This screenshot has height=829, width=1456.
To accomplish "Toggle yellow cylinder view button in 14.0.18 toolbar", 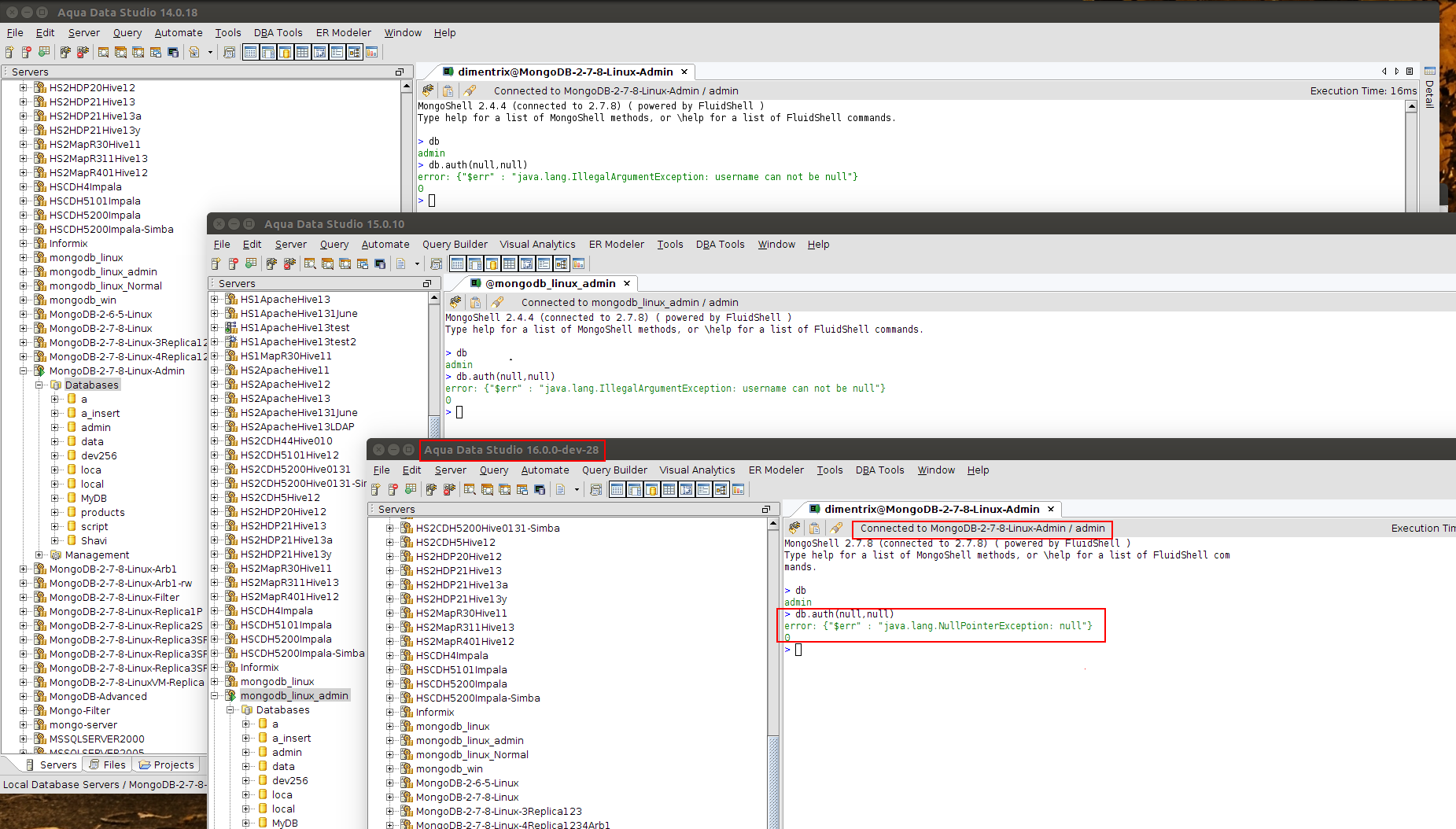I will coord(285,52).
